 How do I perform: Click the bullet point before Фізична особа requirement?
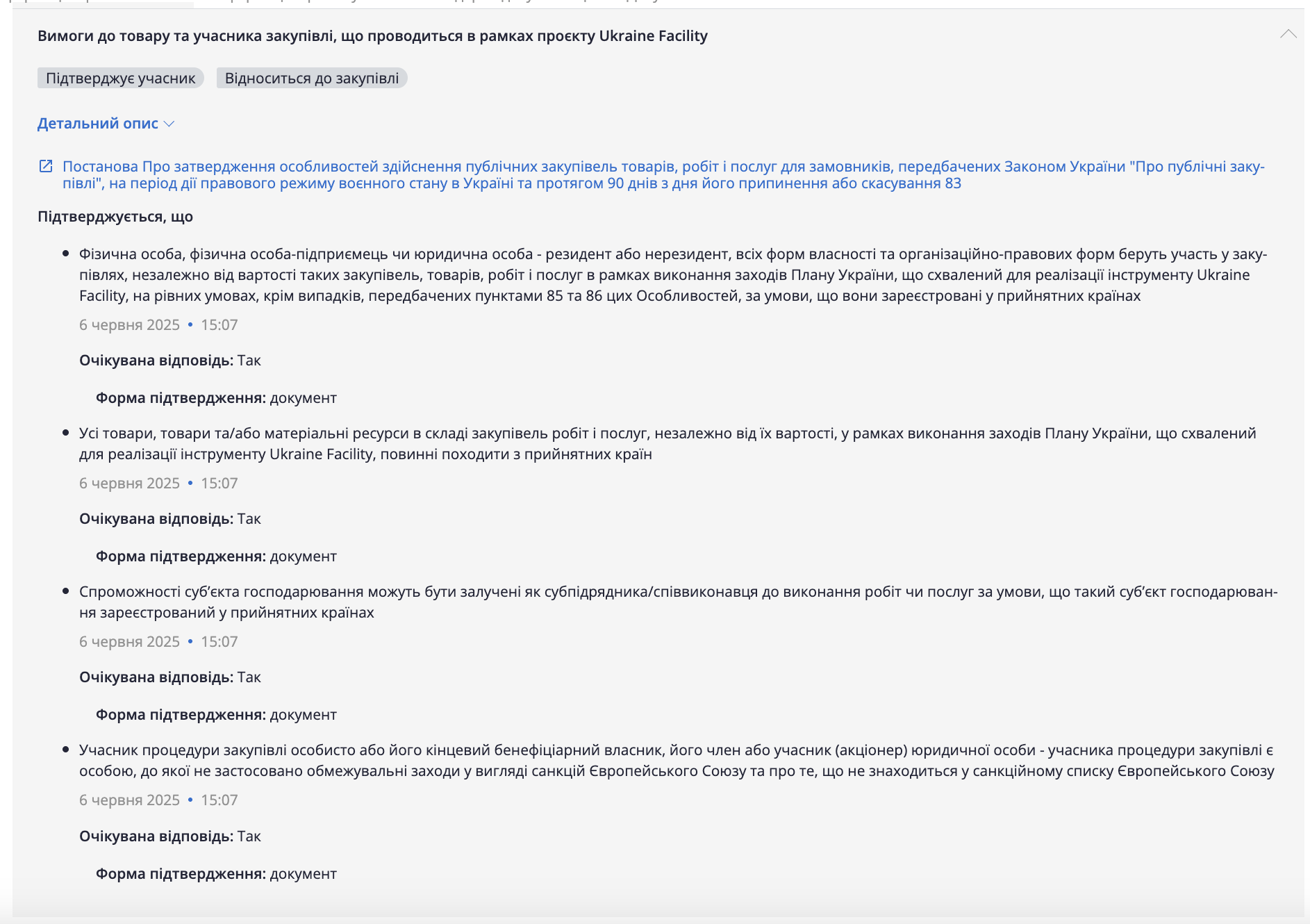[66, 254]
